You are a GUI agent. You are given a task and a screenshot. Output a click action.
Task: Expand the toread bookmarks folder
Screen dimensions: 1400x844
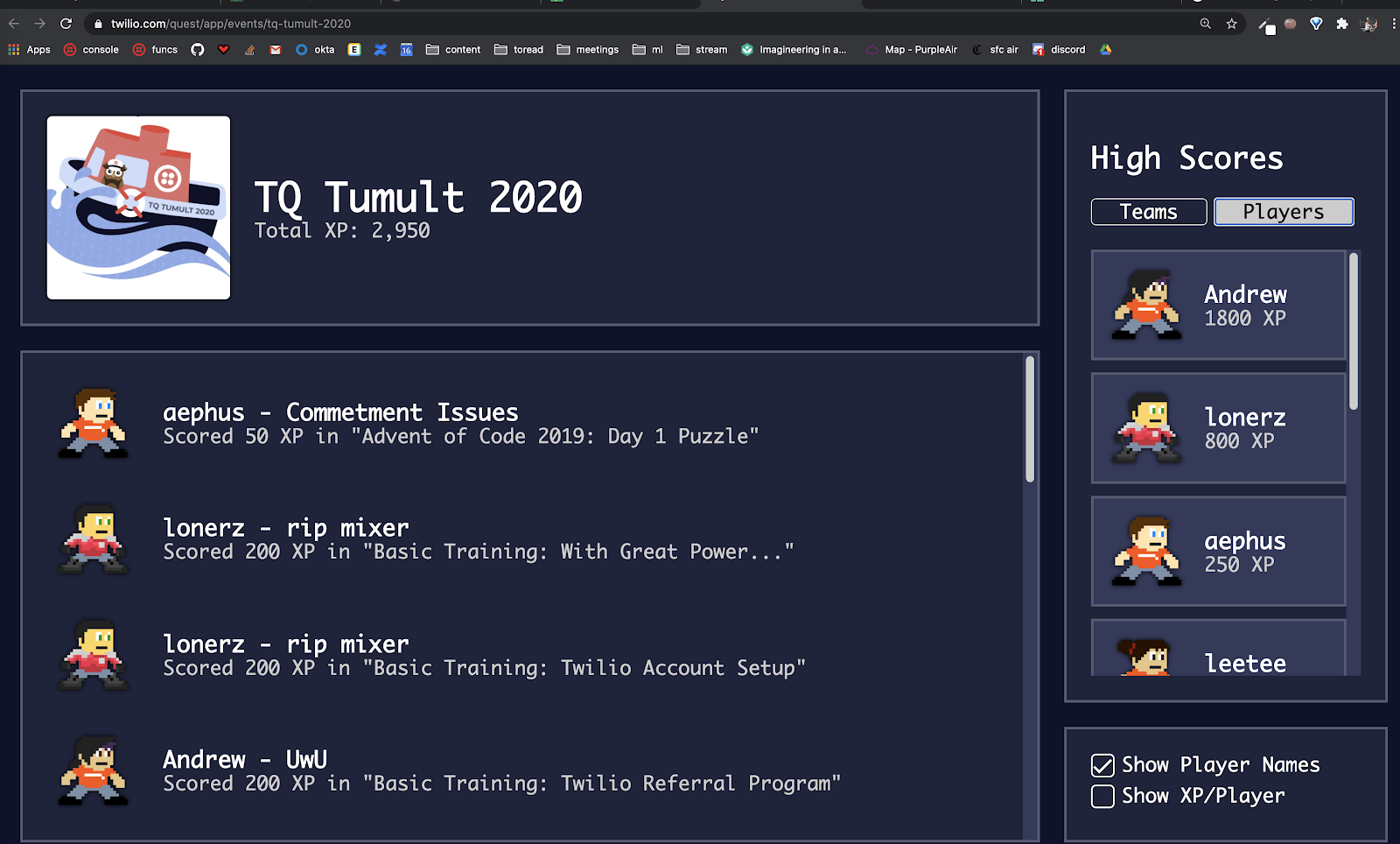pos(519,50)
